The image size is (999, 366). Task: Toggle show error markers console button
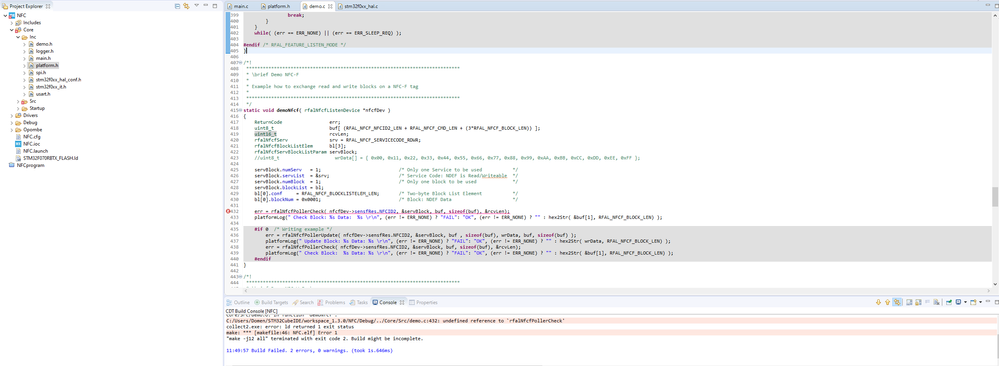coord(896,302)
